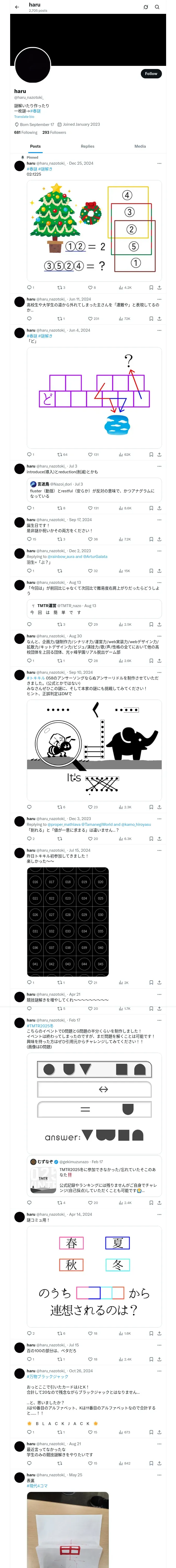
Task: Open more options on Jun 11, 2024 post
Action: coord(159,299)
